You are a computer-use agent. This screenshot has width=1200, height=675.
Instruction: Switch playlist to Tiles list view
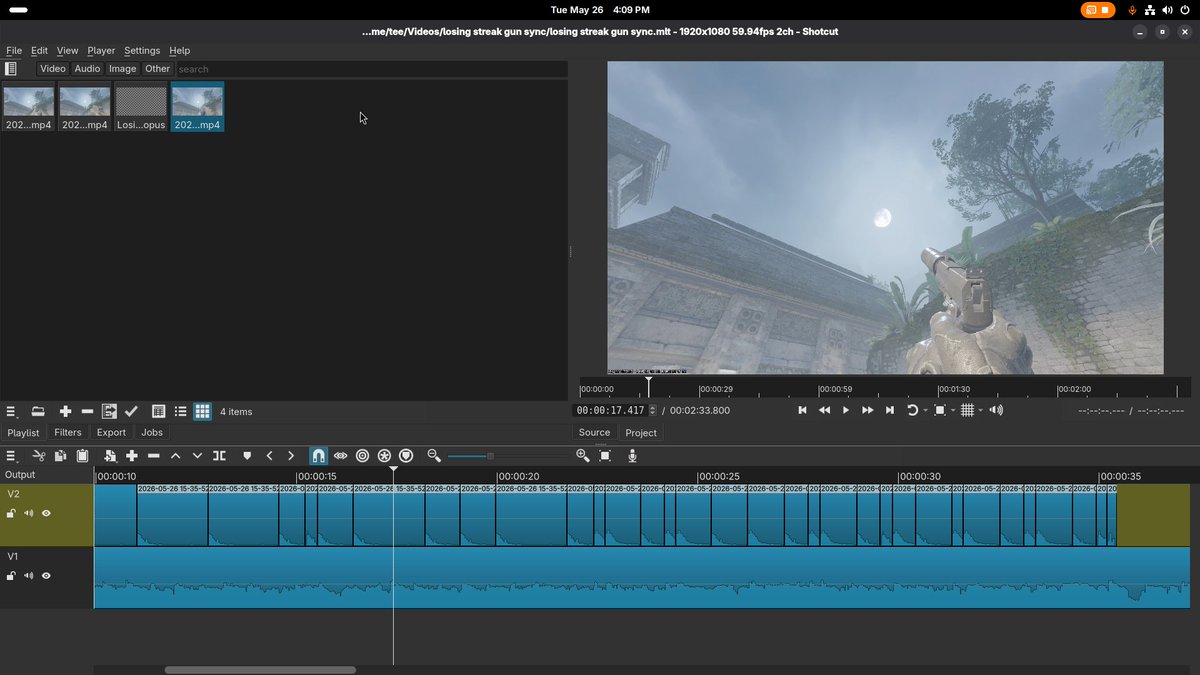[181, 411]
